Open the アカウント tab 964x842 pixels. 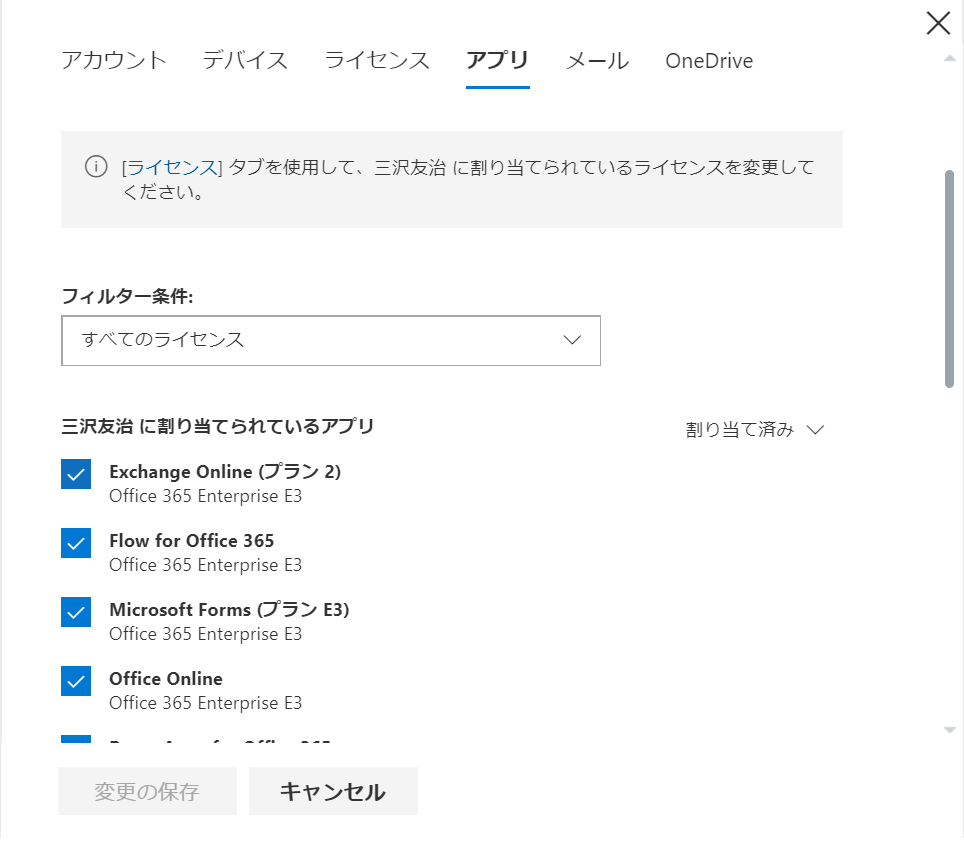pos(114,60)
